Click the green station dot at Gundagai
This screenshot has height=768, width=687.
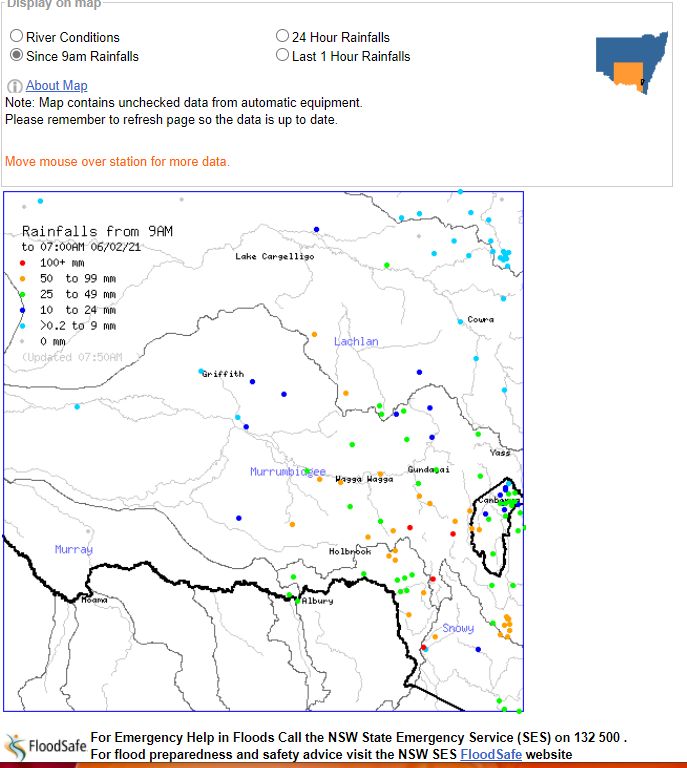click(436, 470)
